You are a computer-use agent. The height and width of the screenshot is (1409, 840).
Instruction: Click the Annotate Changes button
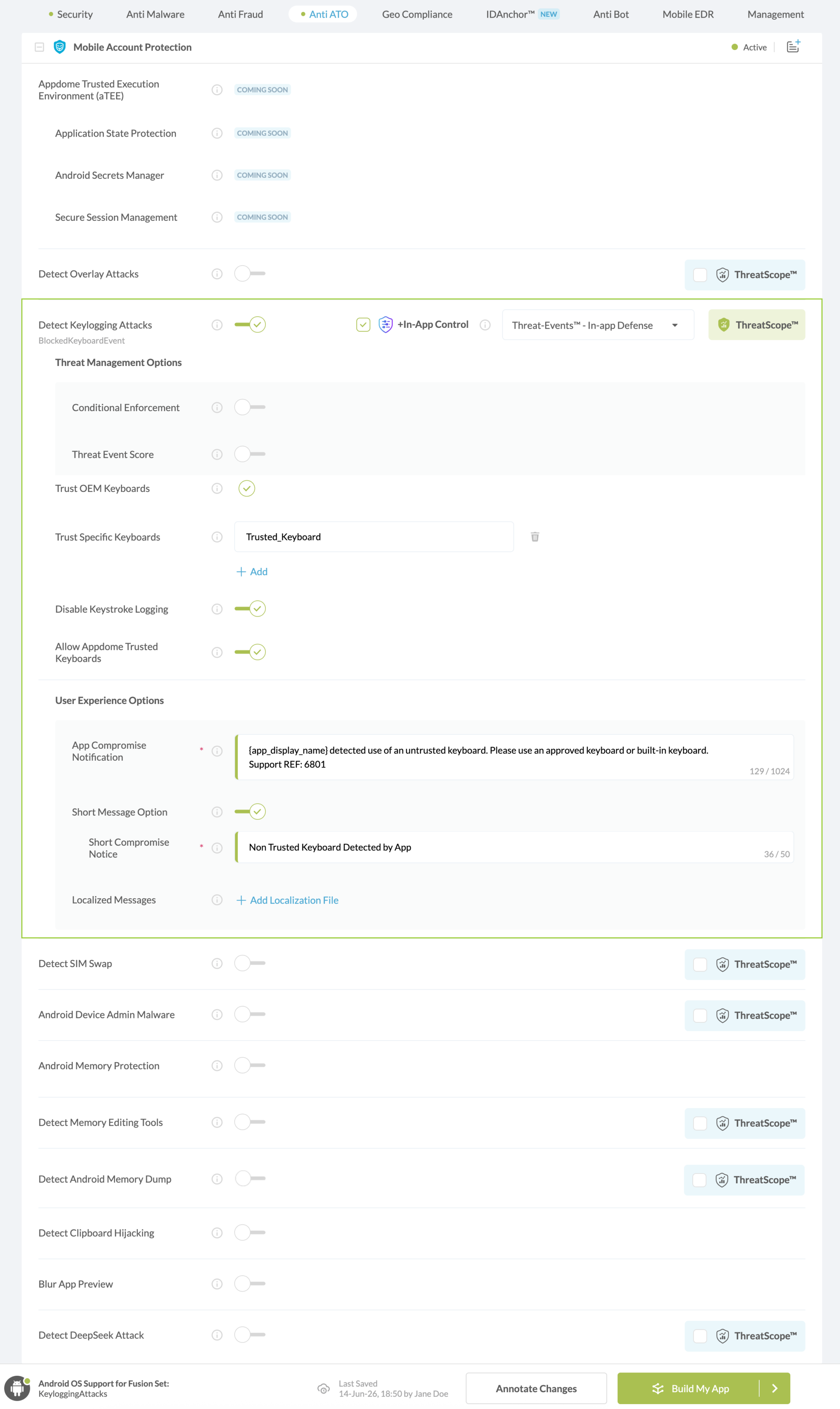pyautogui.click(x=536, y=1388)
